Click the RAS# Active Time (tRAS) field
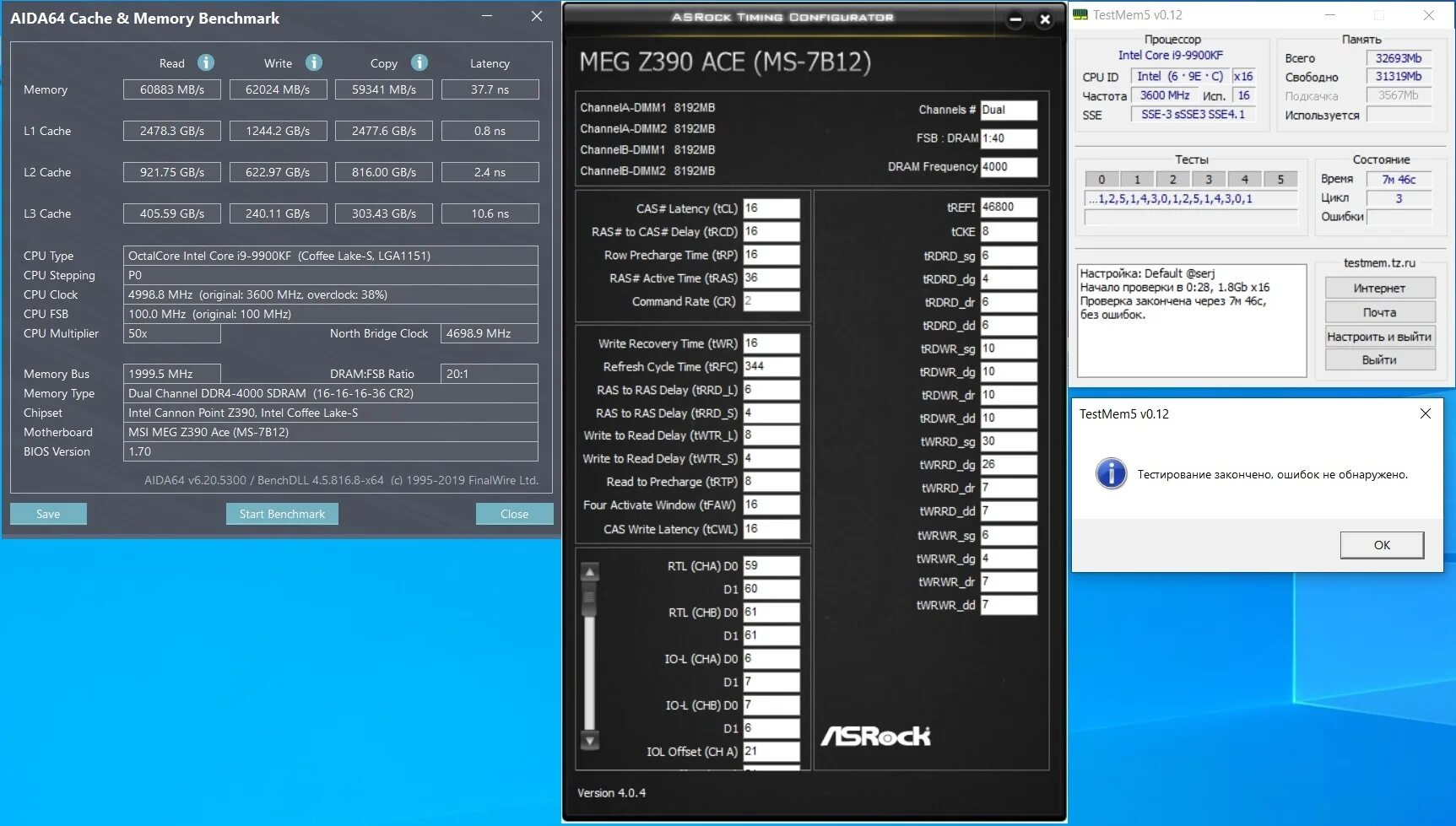The height and width of the screenshot is (826, 1456). point(771,278)
